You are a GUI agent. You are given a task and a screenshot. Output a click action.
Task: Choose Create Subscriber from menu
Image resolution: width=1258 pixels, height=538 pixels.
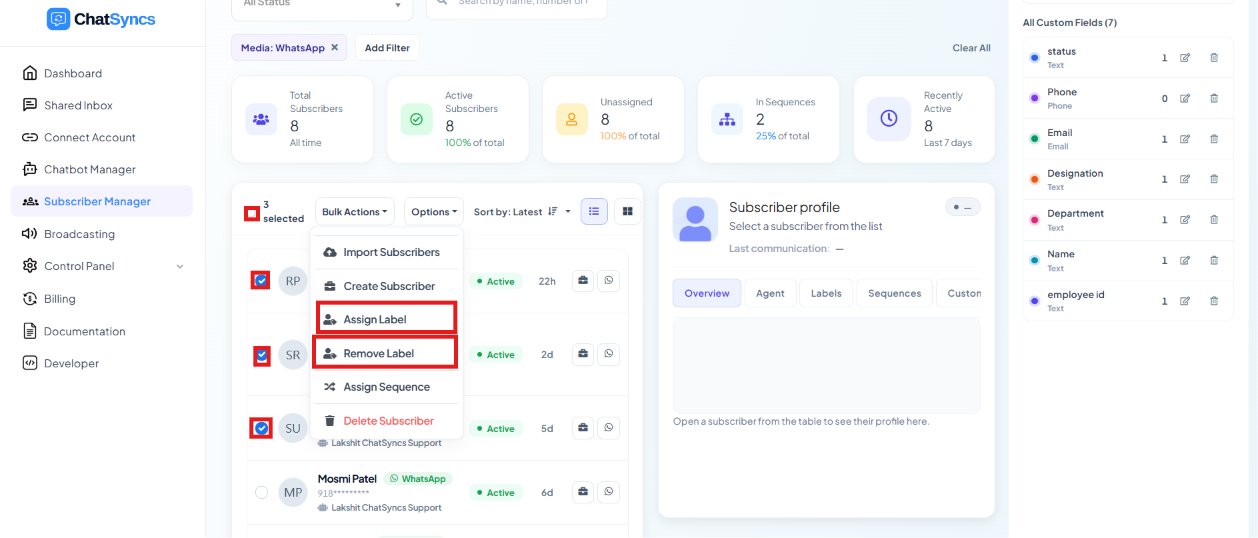click(386, 286)
